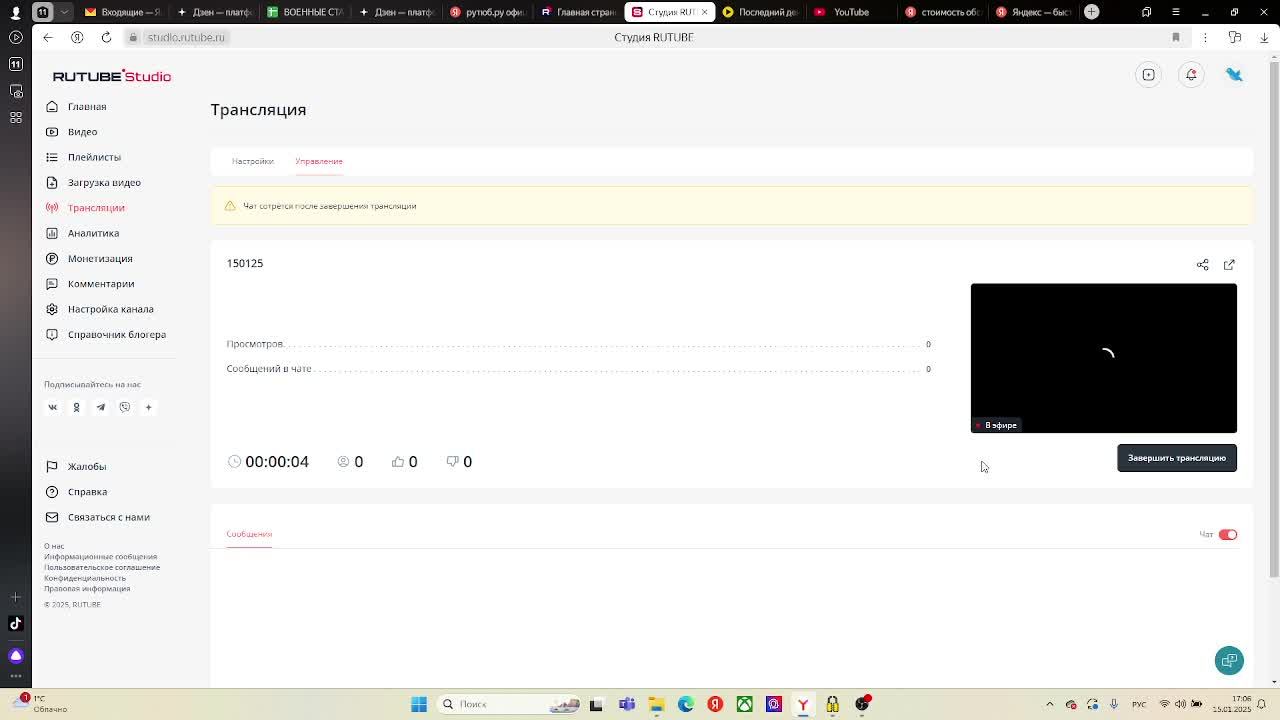Click the Viber social icon

[124, 407]
